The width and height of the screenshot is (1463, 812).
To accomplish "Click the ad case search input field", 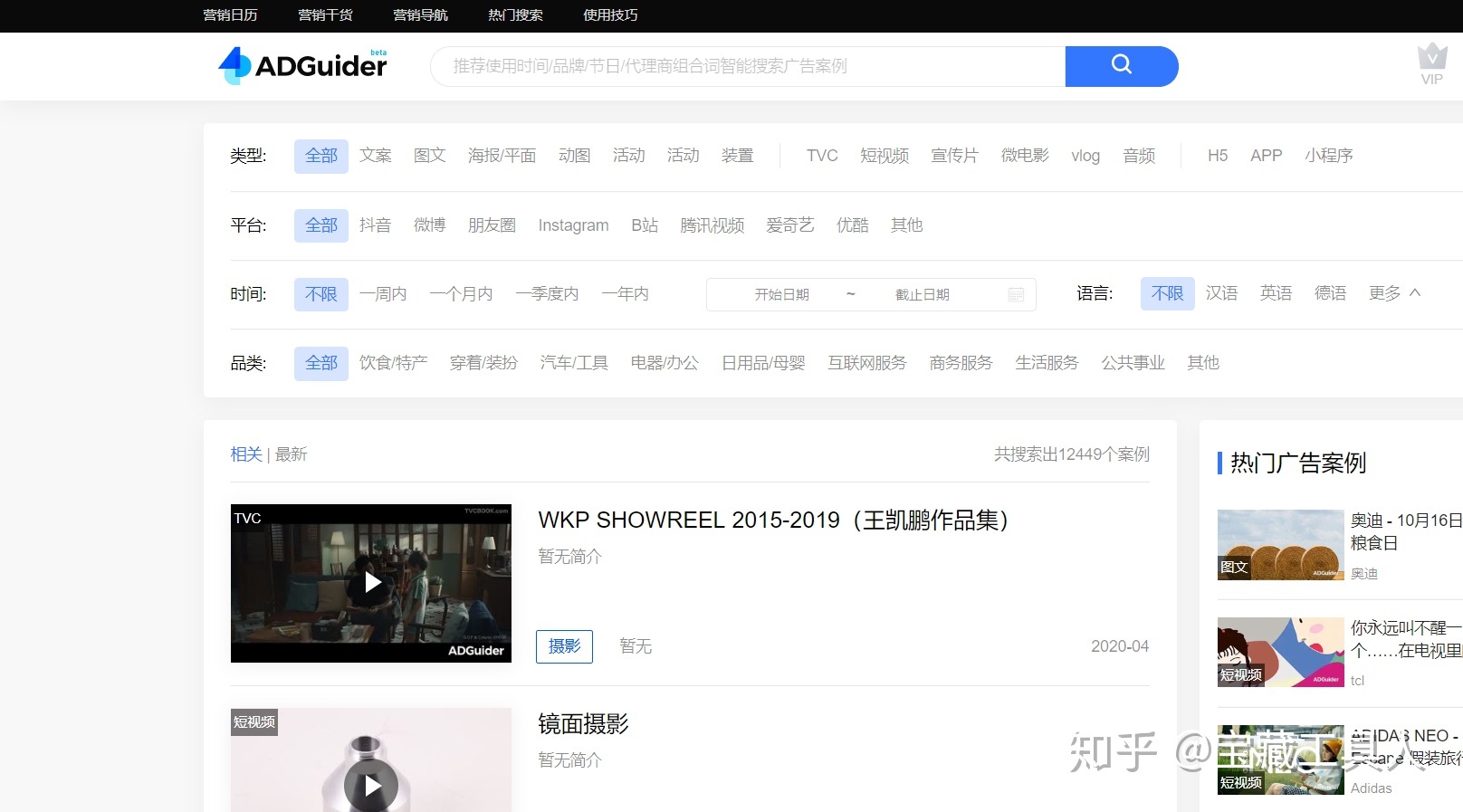I will pos(747,66).
